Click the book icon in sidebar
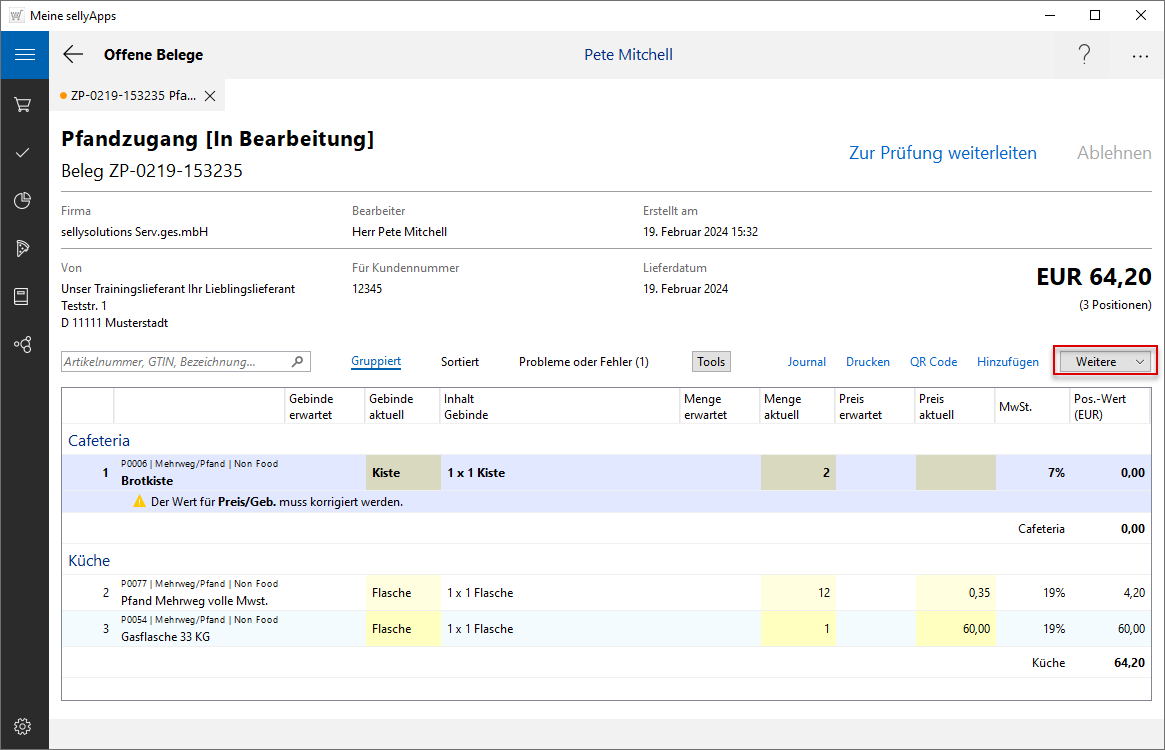1165x750 pixels. [24, 296]
